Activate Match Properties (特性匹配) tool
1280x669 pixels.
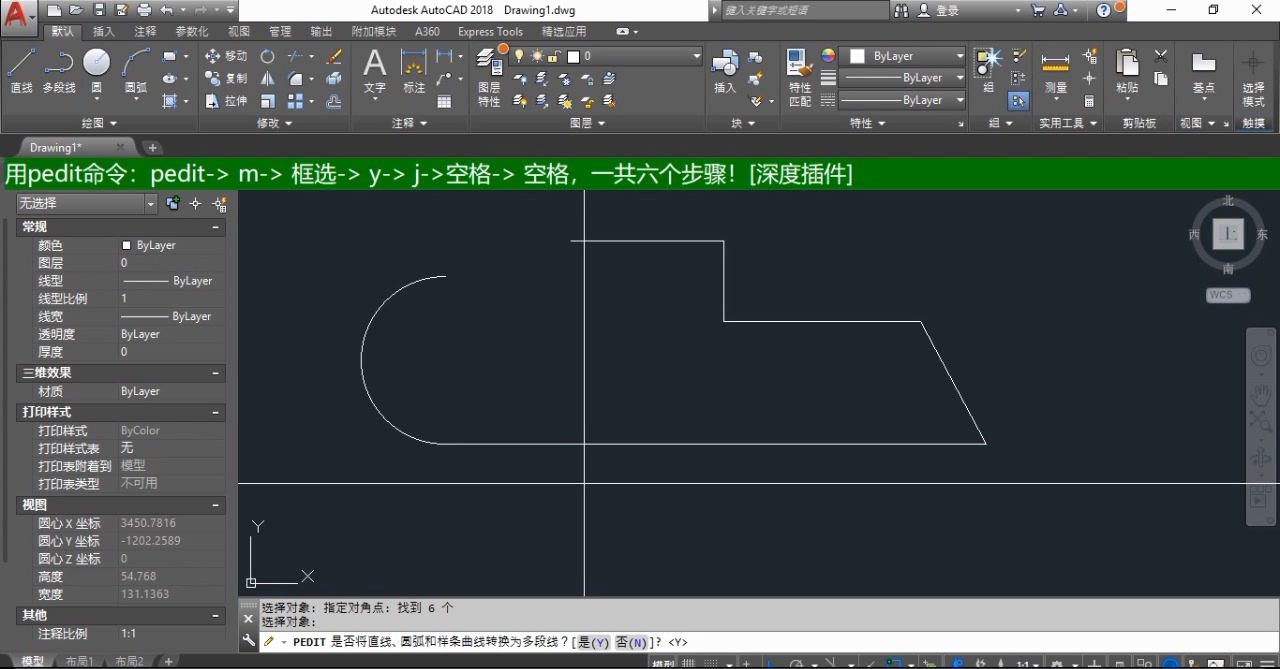(799, 77)
